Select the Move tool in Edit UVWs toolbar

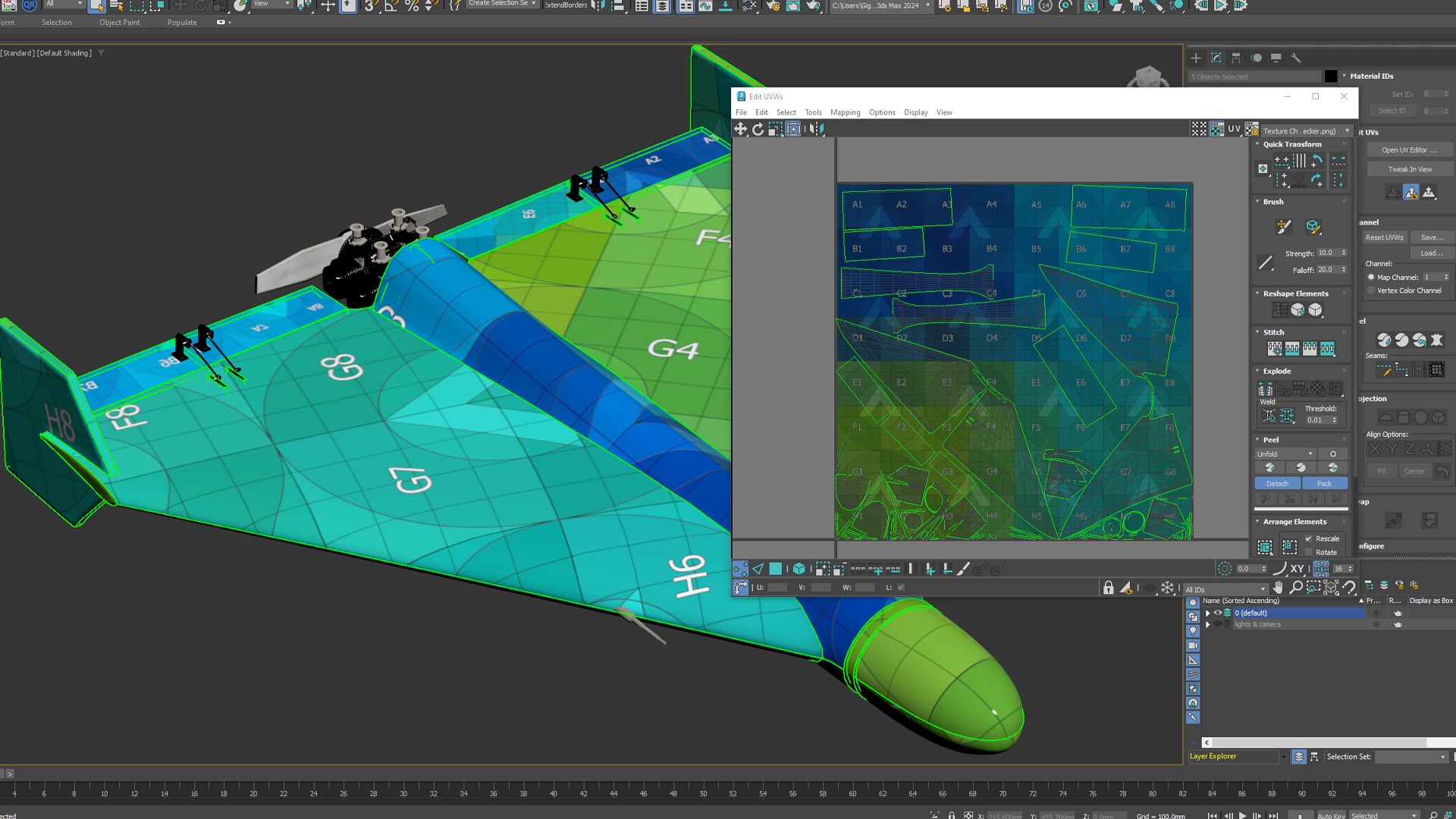pos(740,129)
